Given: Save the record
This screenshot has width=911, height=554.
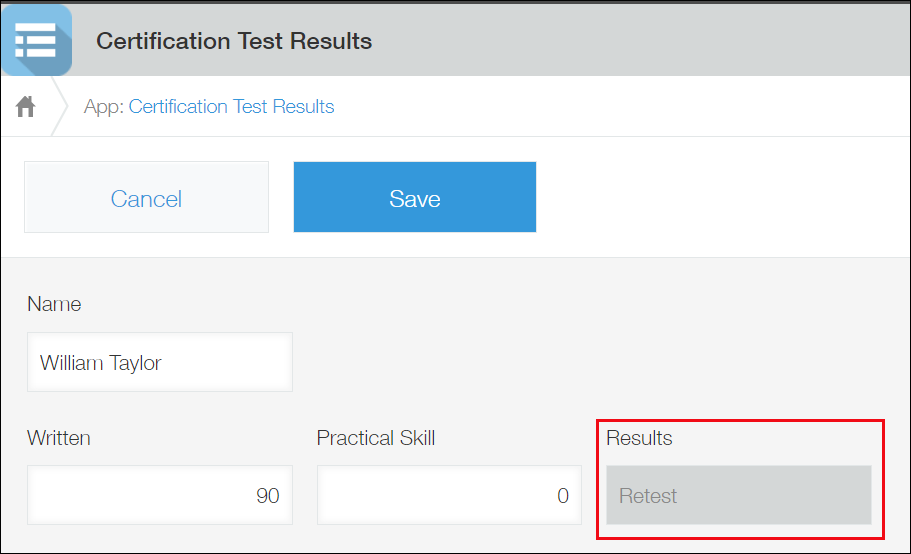Looking at the screenshot, I should [414, 198].
